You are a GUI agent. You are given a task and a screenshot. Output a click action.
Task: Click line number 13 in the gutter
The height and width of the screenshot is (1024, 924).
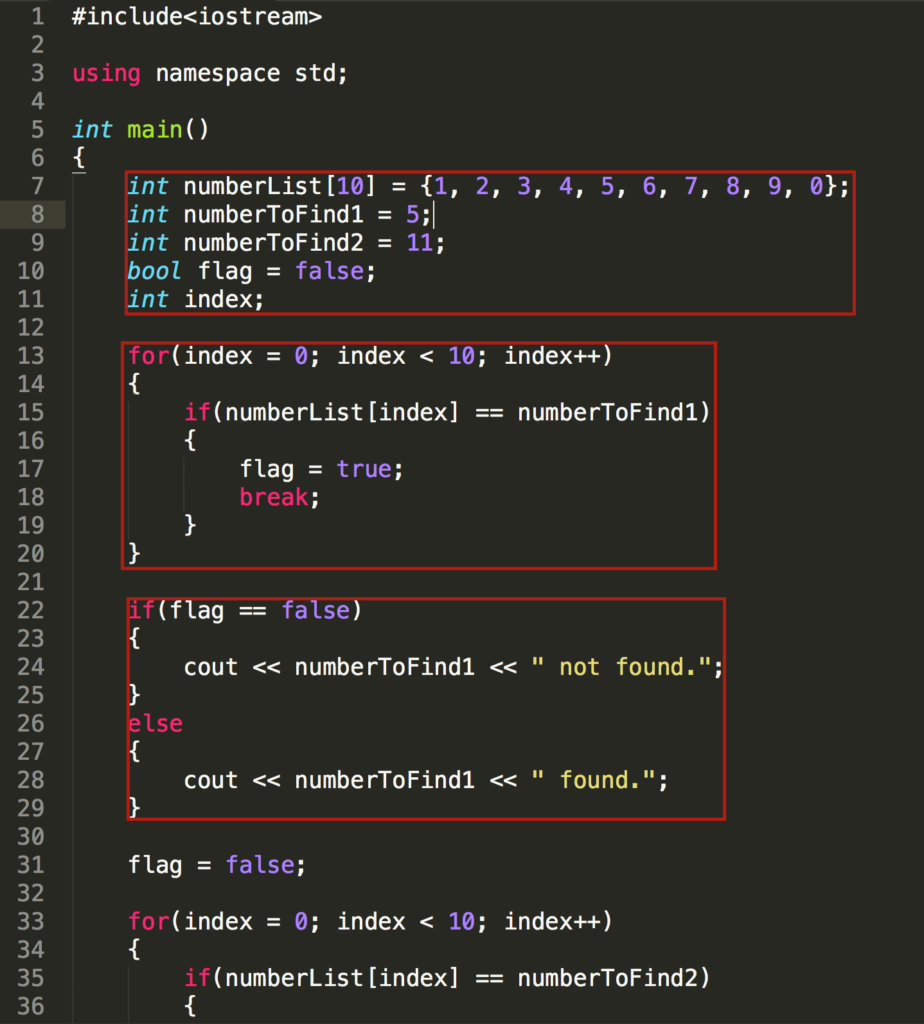point(31,356)
